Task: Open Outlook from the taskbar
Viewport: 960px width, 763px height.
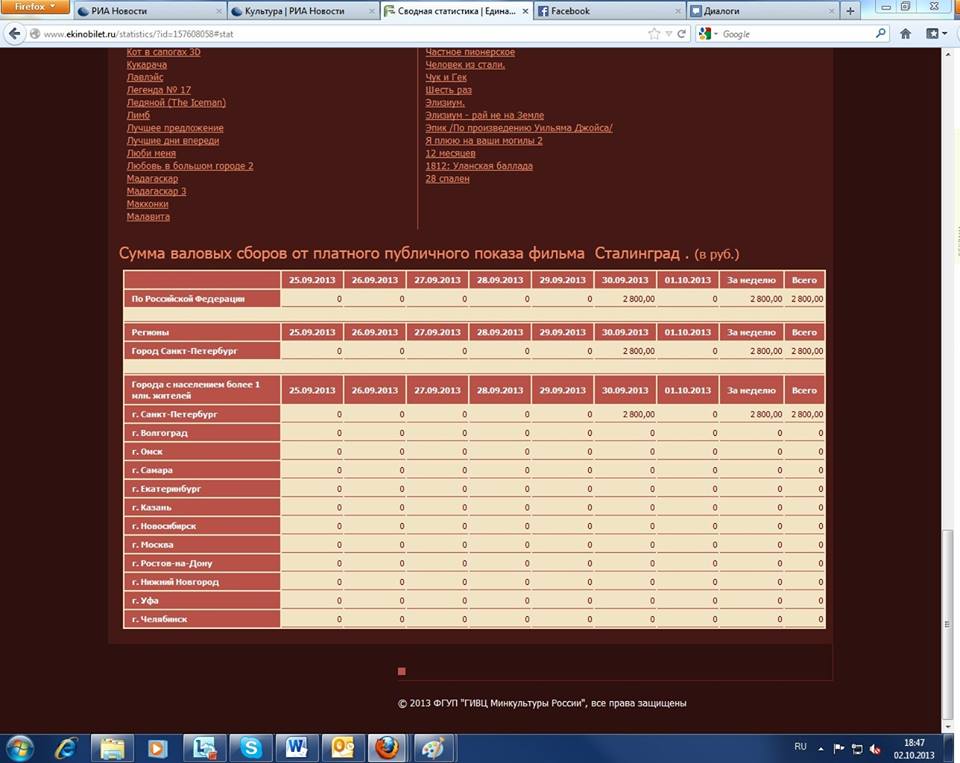Action: [343, 748]
